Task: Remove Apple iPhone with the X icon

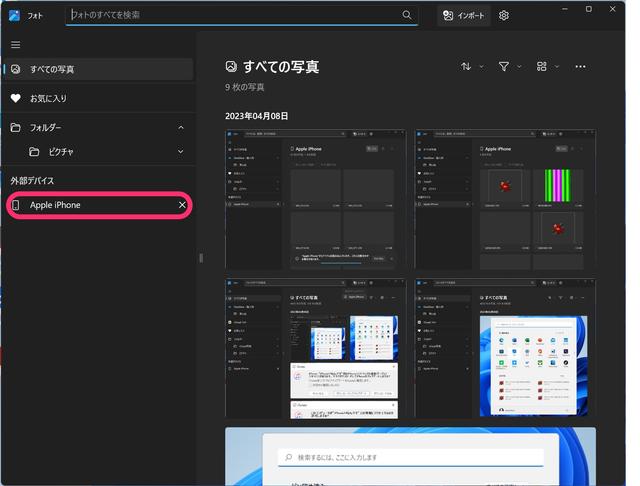Action: coord(181,205)
